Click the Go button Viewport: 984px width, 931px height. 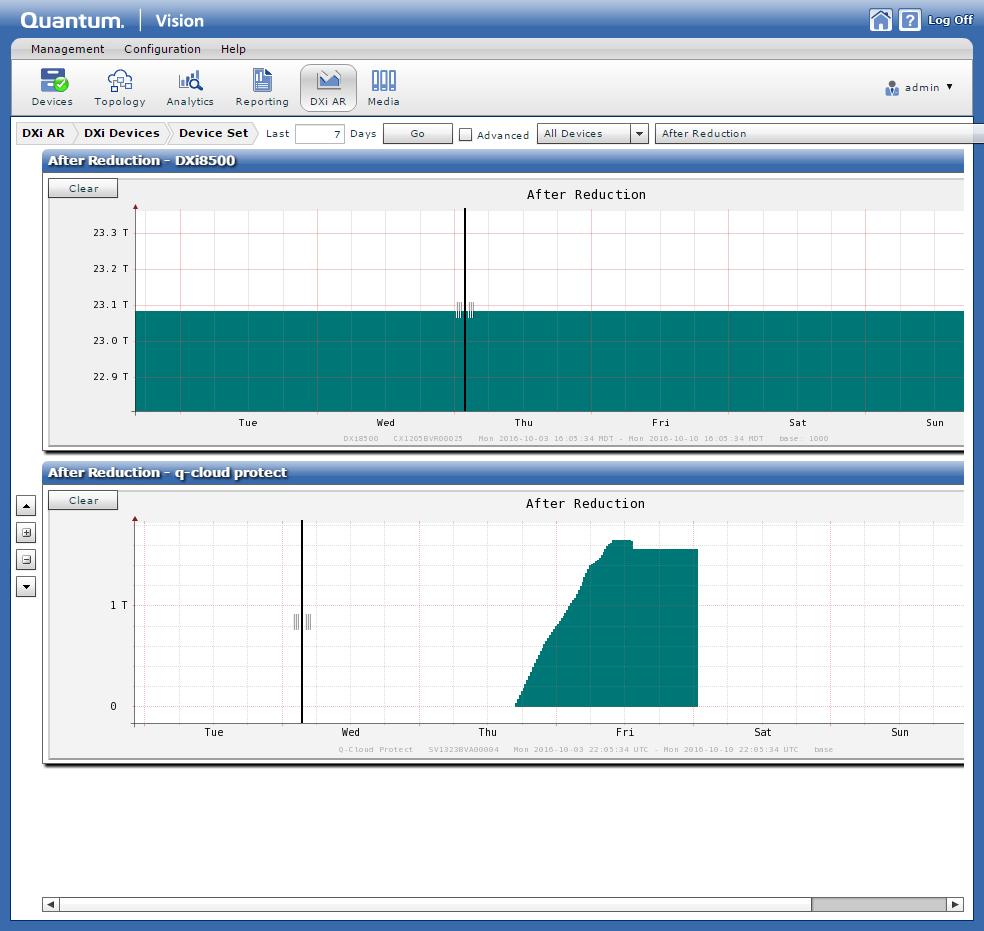[x=417, y=134]
